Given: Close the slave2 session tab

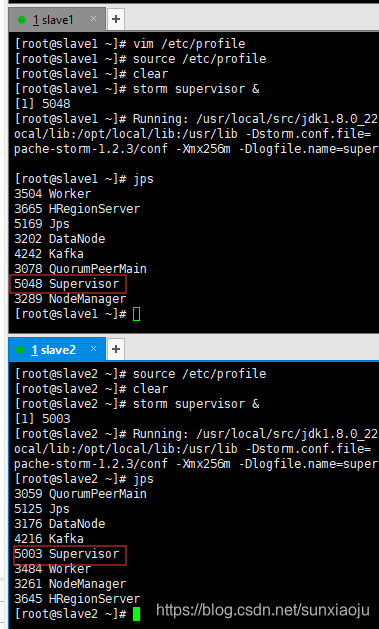Looking at the screenshot, I should (93, 349).
